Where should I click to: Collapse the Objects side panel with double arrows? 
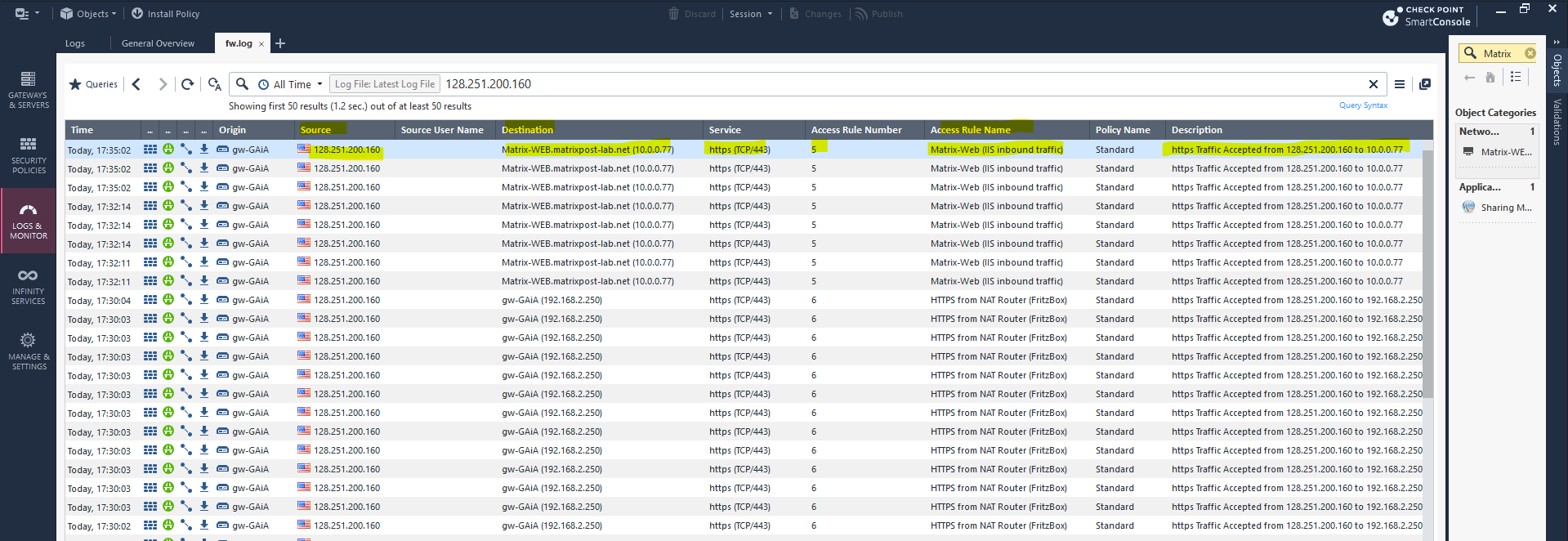pyautogui.click(x=1557, y=42)
